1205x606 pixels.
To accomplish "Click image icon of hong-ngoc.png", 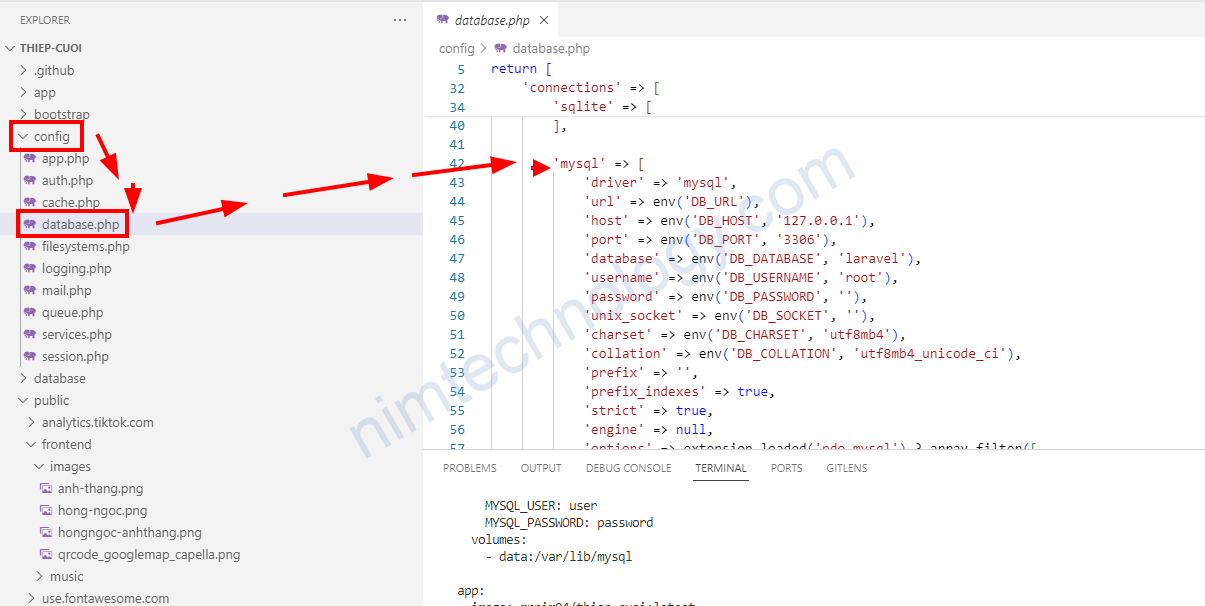I will tap(46, 511).
